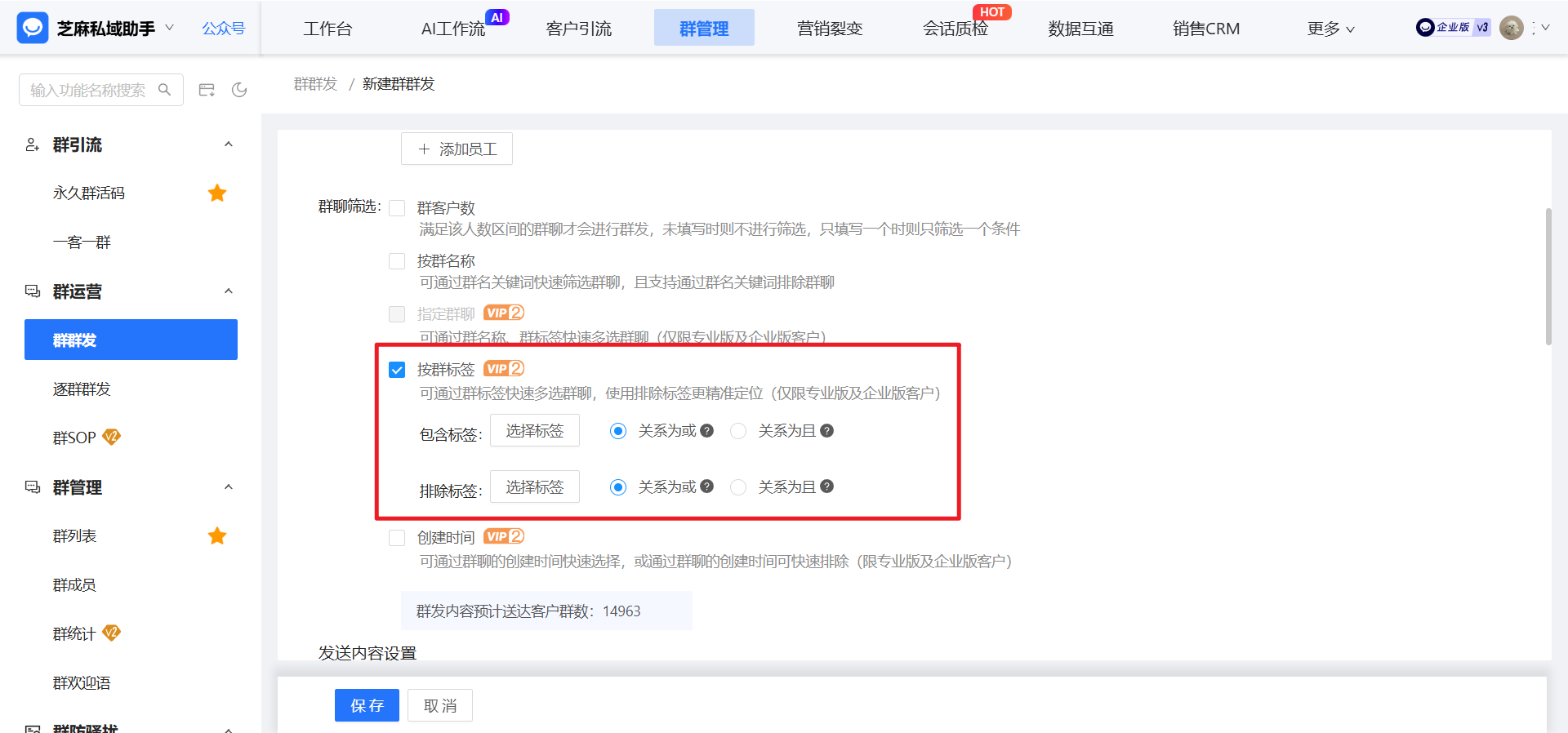This screenshot has height=733, width=1568.
Task: Open 群成员 in sidebar
Action: [x=74, y=585]
